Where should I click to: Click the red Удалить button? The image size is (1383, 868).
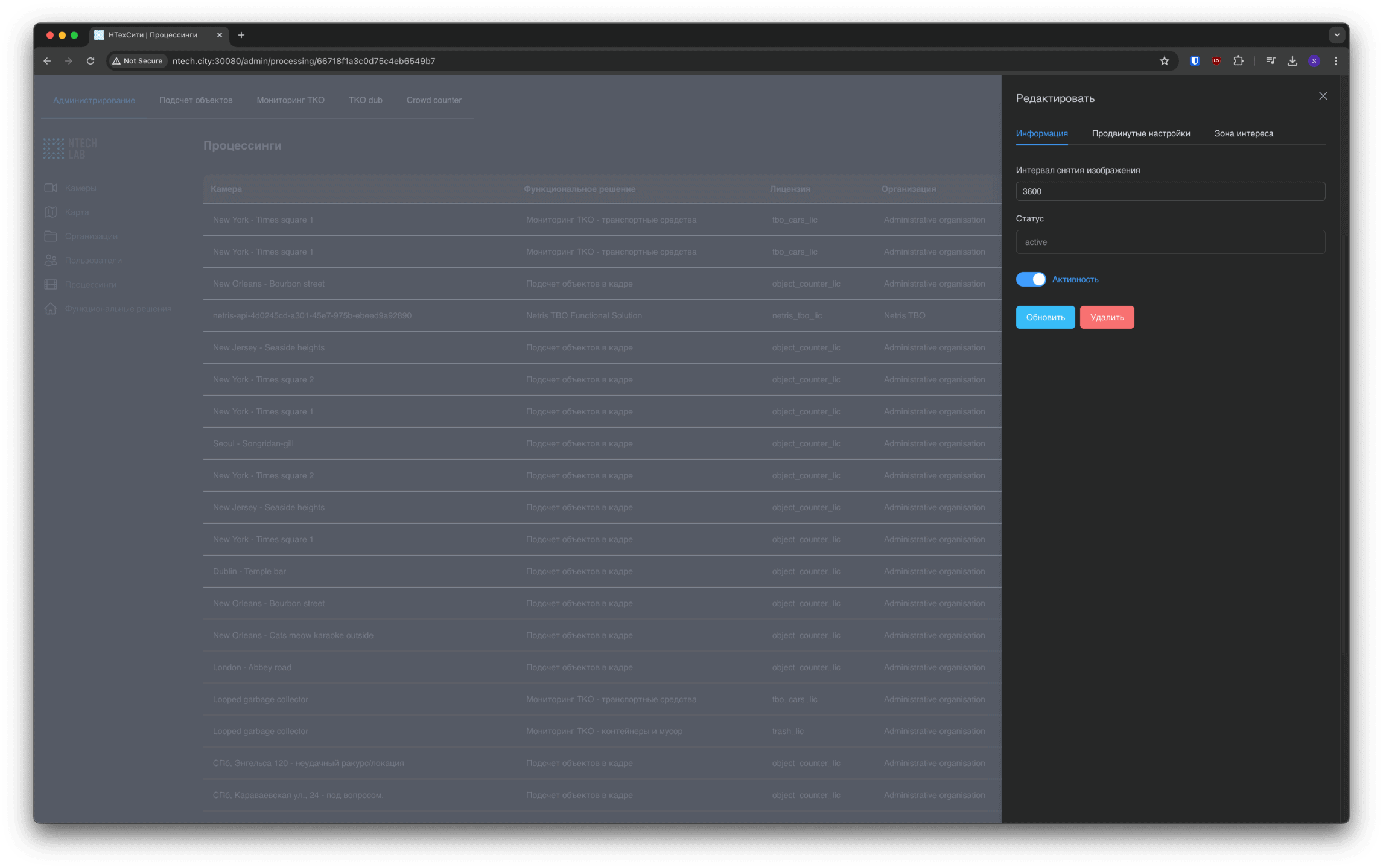pos(1107,317)
